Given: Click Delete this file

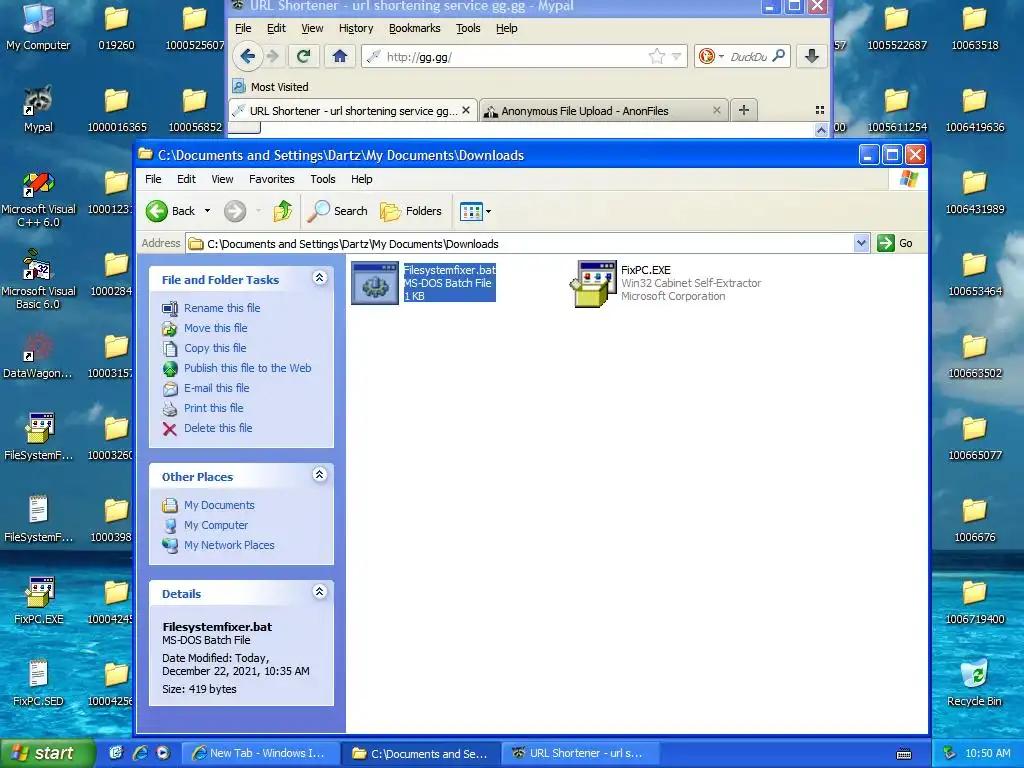Looking at the screenshot, I should pos(218,428).
